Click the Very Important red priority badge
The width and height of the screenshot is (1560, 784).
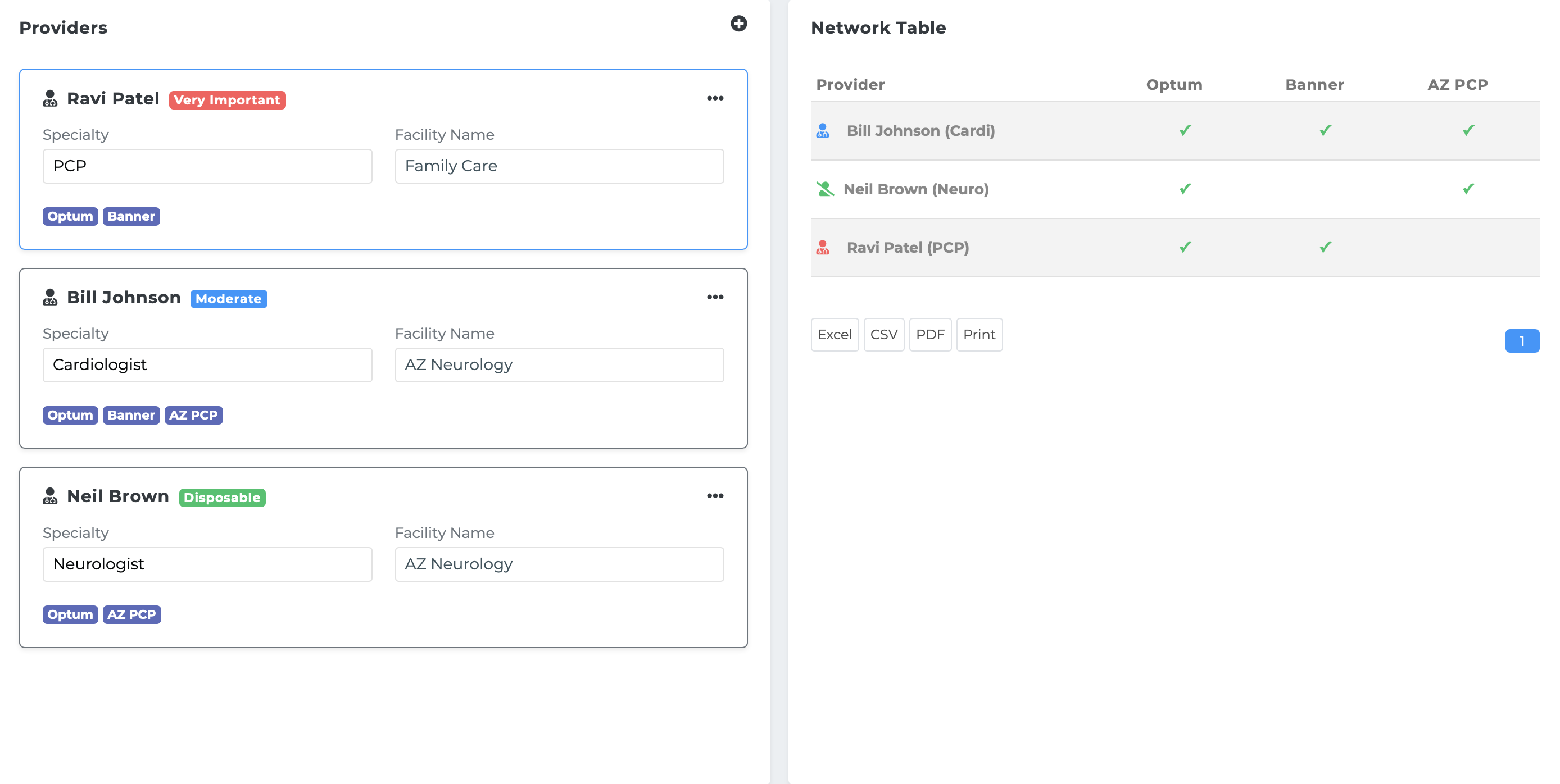(227, 100)
